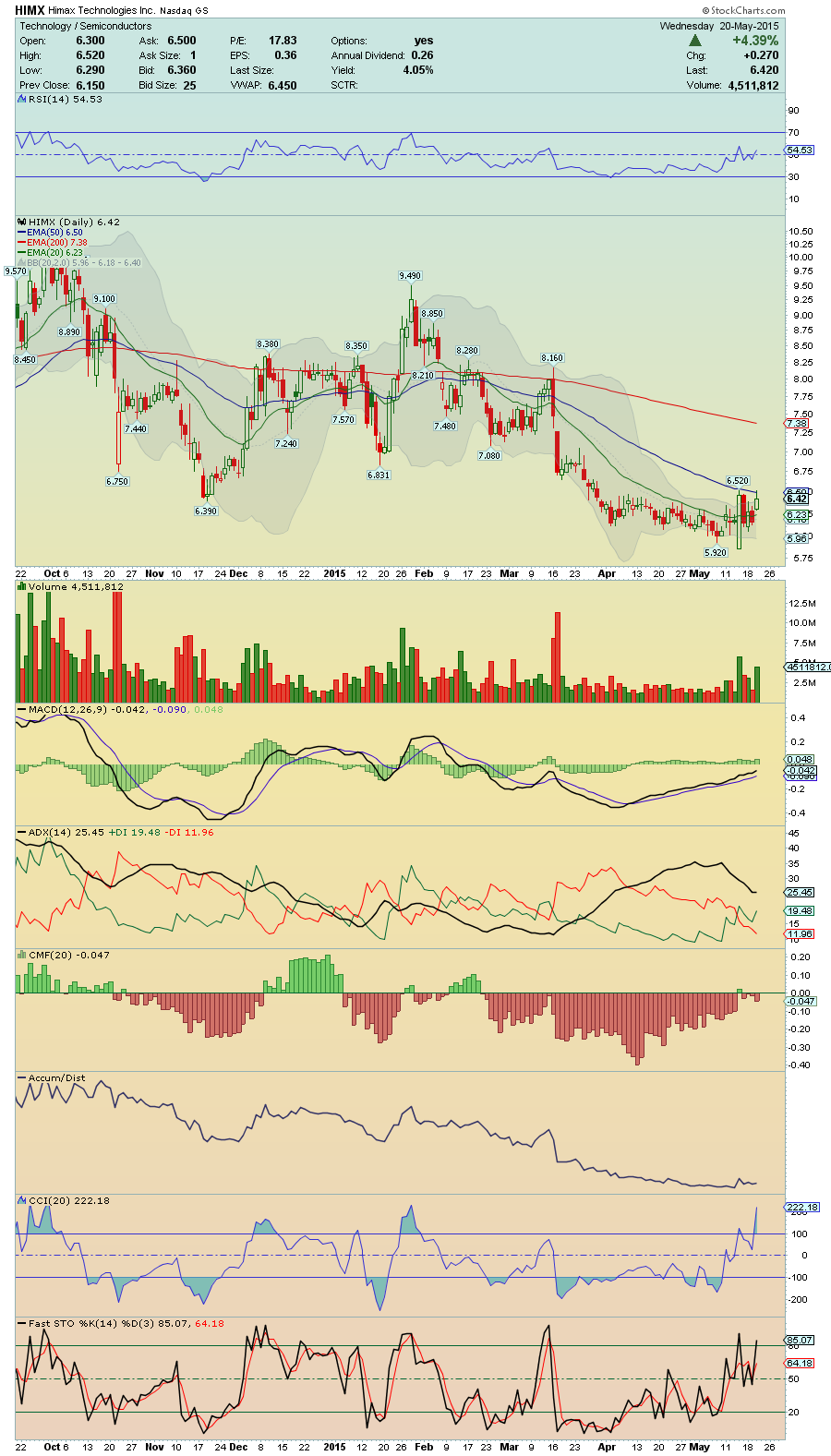831x1456 pixels.
Task: Click the Bid value 6.360
Action: click(182, 70)
